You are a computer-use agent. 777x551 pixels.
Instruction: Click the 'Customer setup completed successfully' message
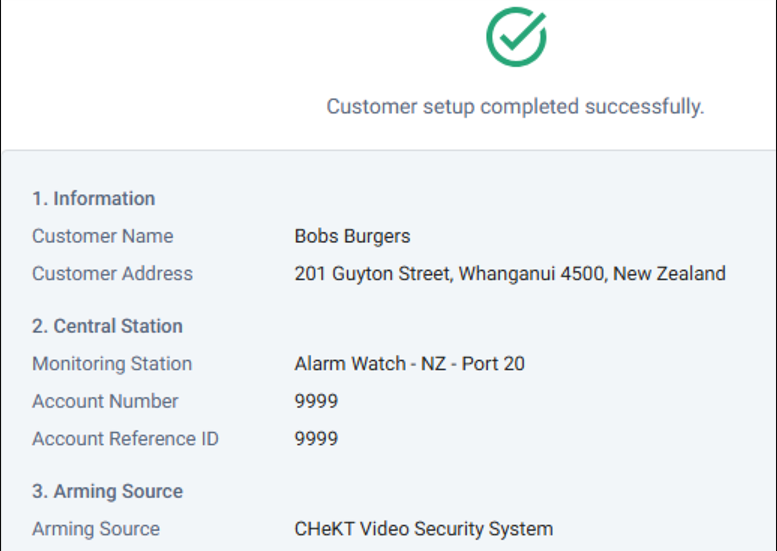click(515, 106)
